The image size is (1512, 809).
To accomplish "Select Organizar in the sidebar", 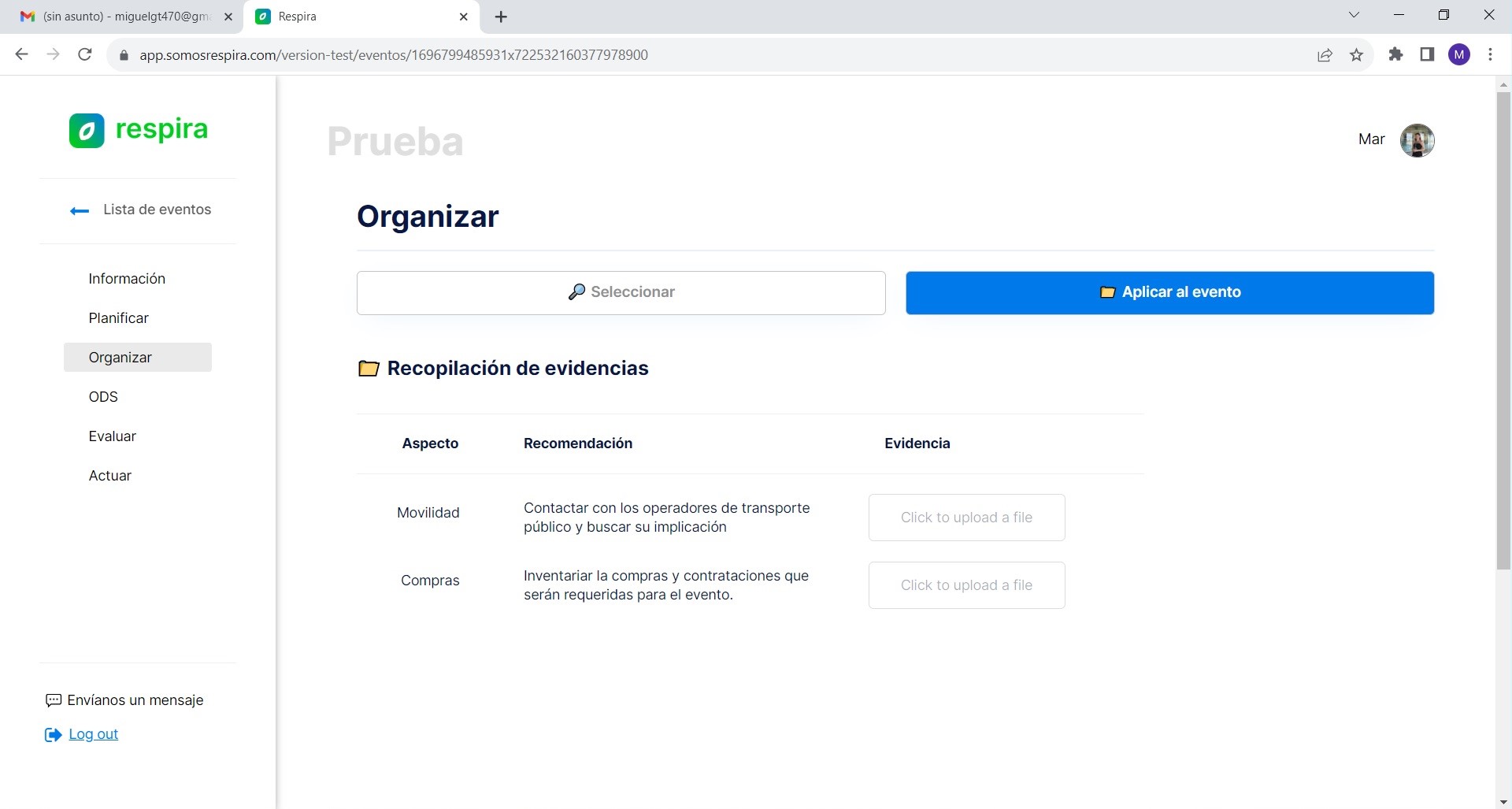I will 138,358.
